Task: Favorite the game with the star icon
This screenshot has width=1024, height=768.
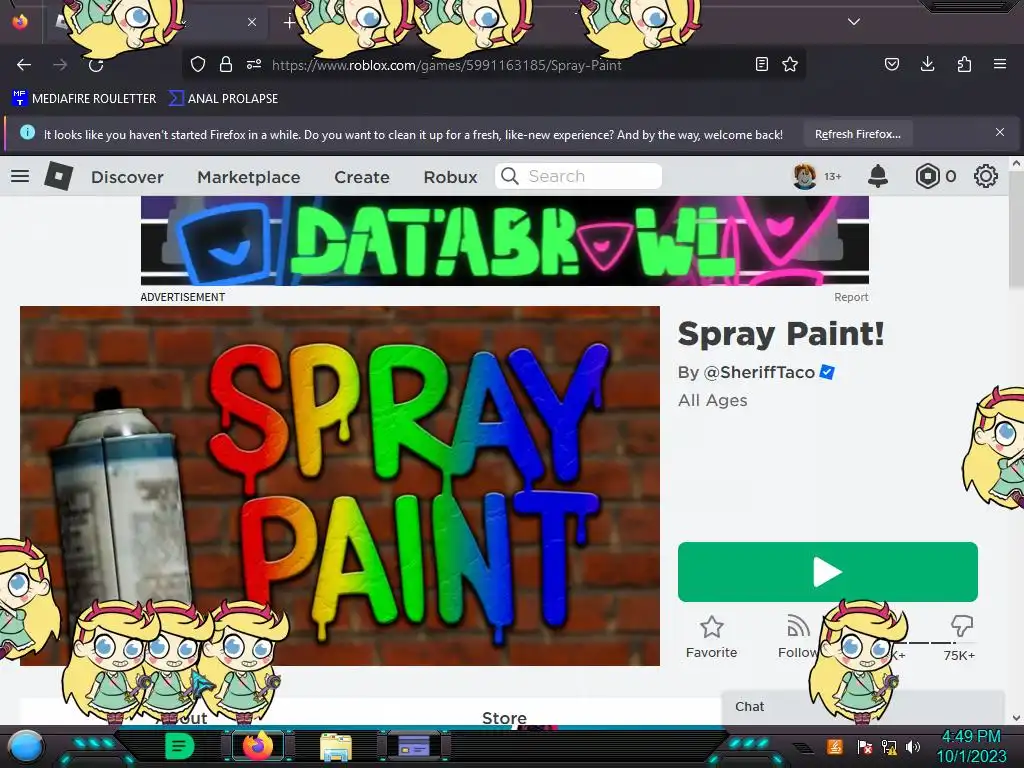Action: click(712, 627)
